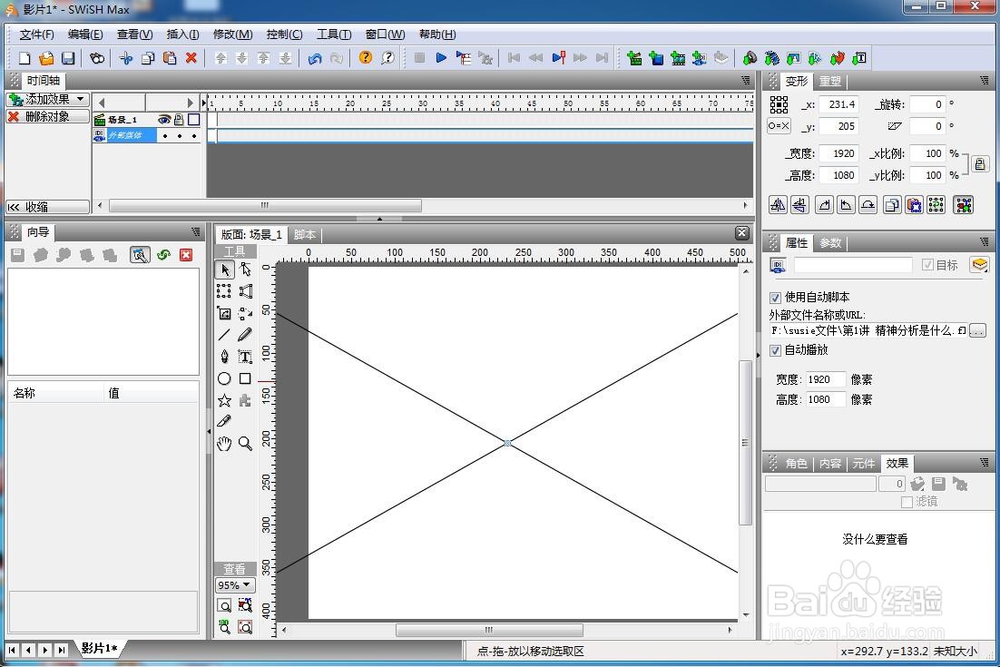The width and height of the screenshot is (1000, 667).
Task: Select the Pencil tool
Action: [x=245, y=335]
